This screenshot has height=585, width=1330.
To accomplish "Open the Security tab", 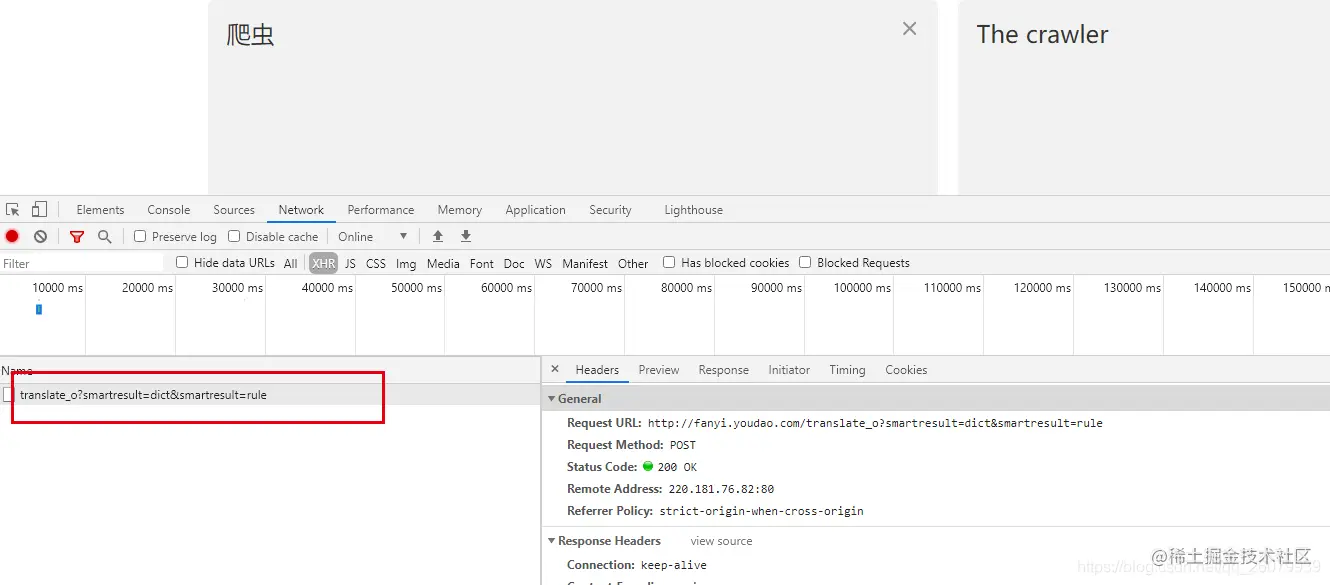I will coord(610,210).
